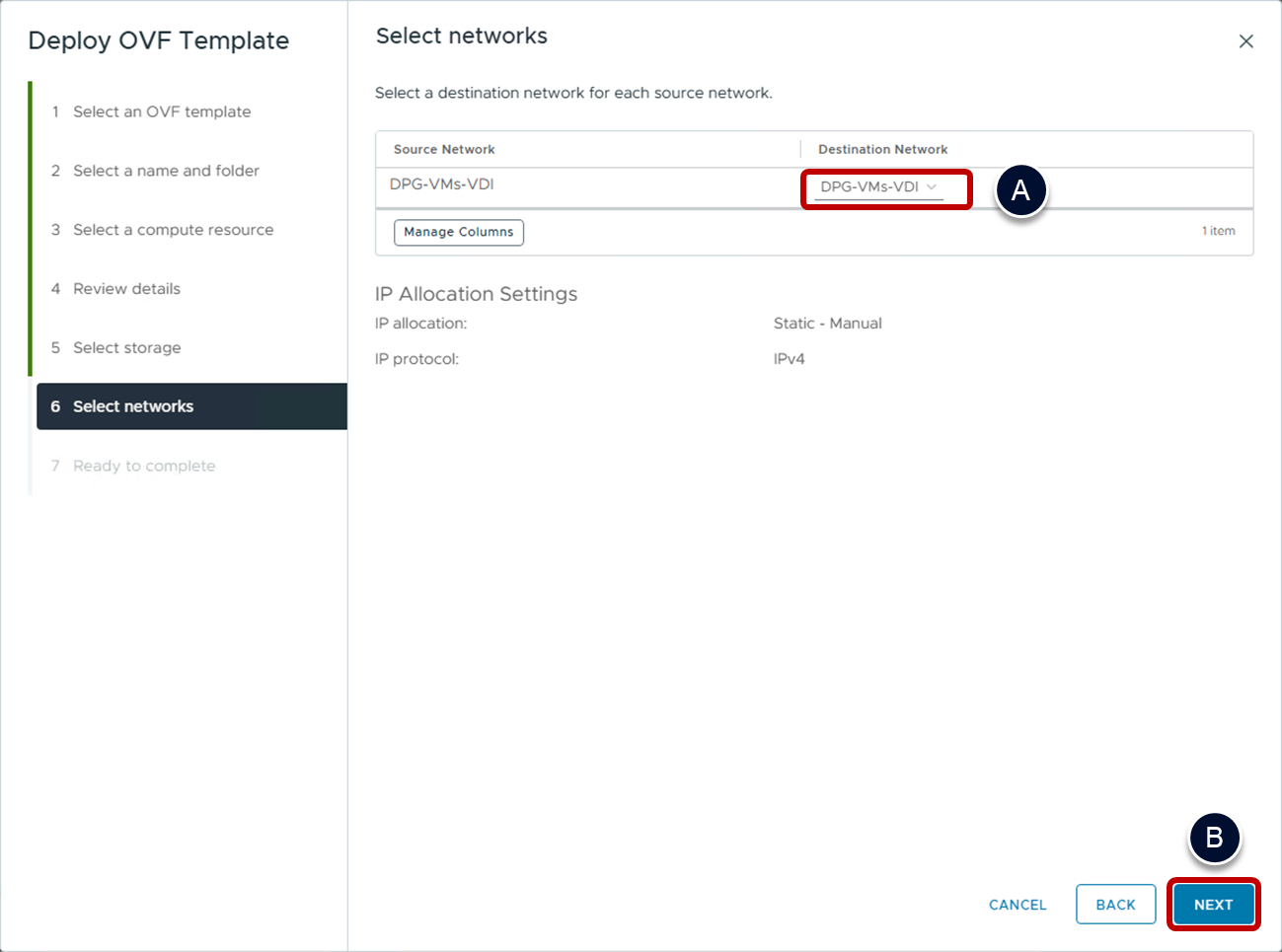Close the Deploy OVF Template dialog
Screen dimensions: 1282x952
(1245, 41)
